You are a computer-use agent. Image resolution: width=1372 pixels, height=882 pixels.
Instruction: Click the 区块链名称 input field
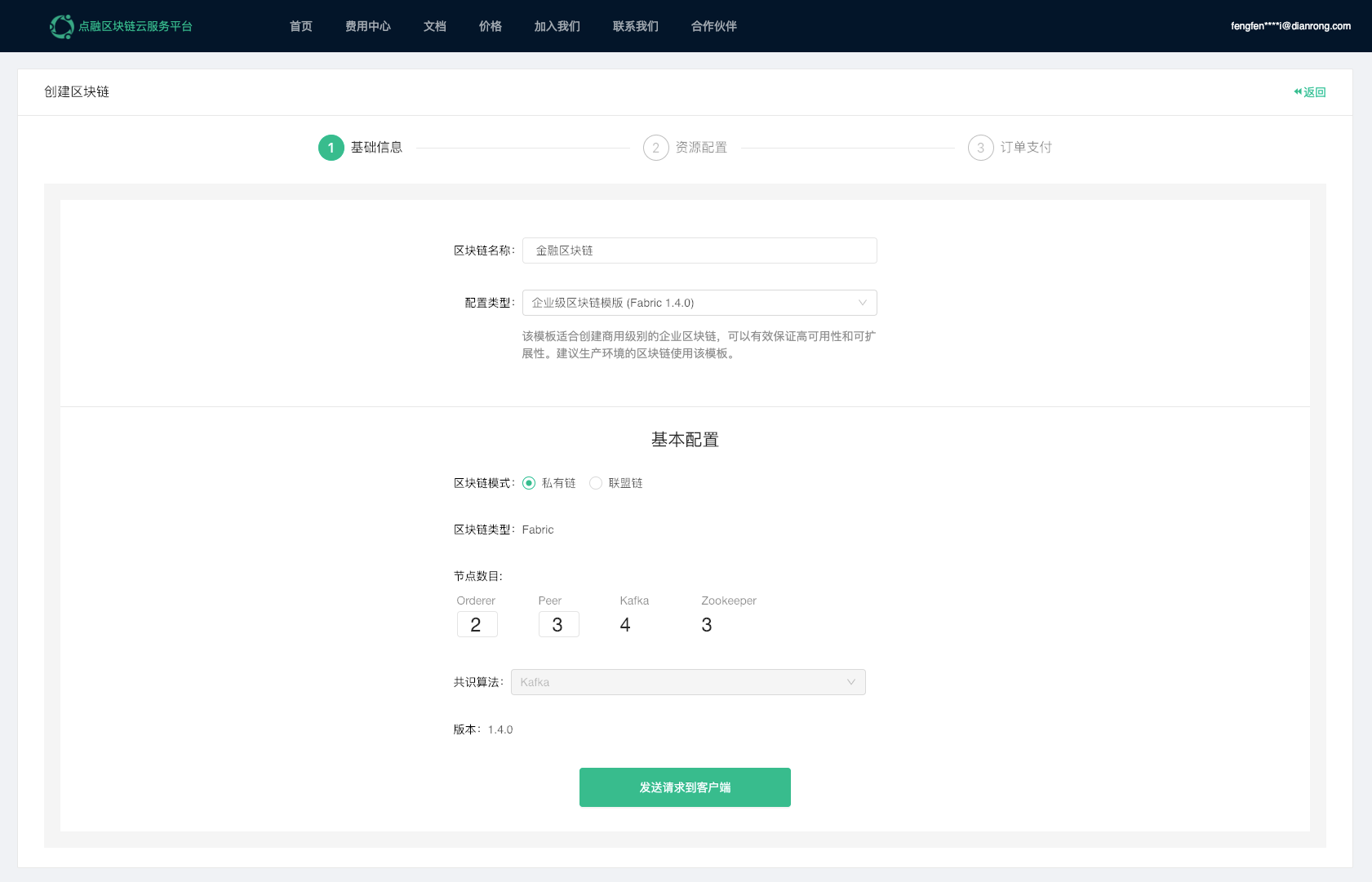[699, 250]
